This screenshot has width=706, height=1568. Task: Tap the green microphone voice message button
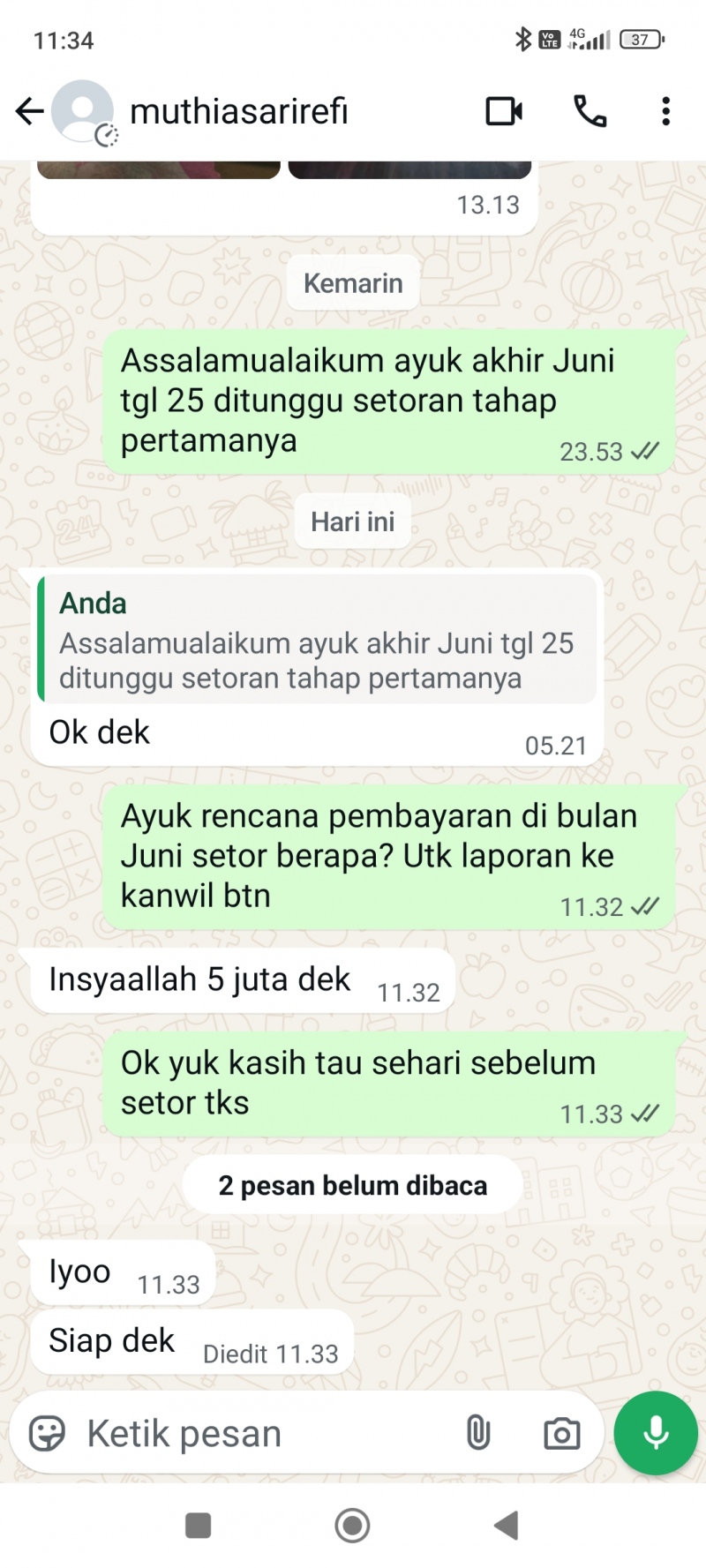656,1433
